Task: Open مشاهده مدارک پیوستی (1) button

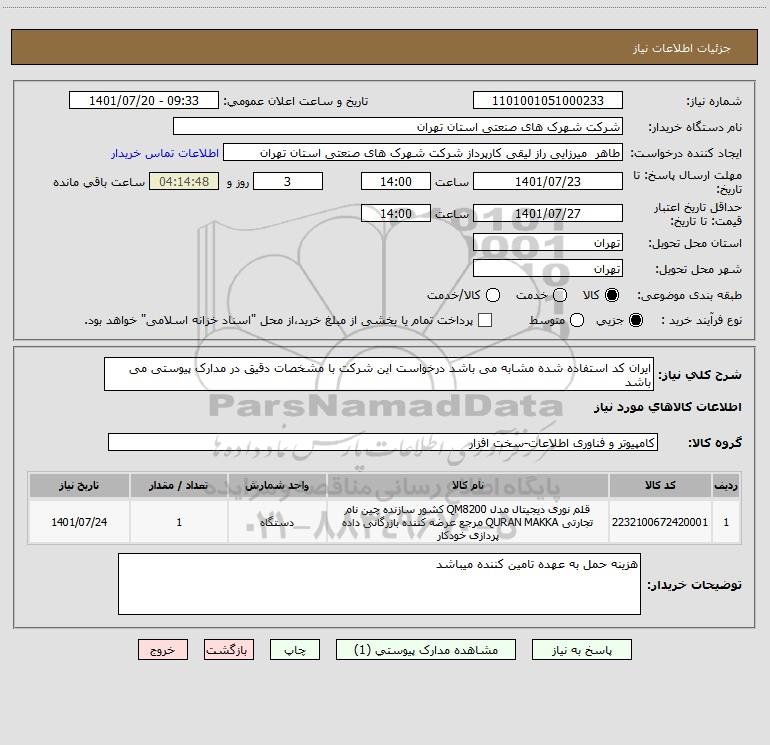Action: tap(426, 650)
